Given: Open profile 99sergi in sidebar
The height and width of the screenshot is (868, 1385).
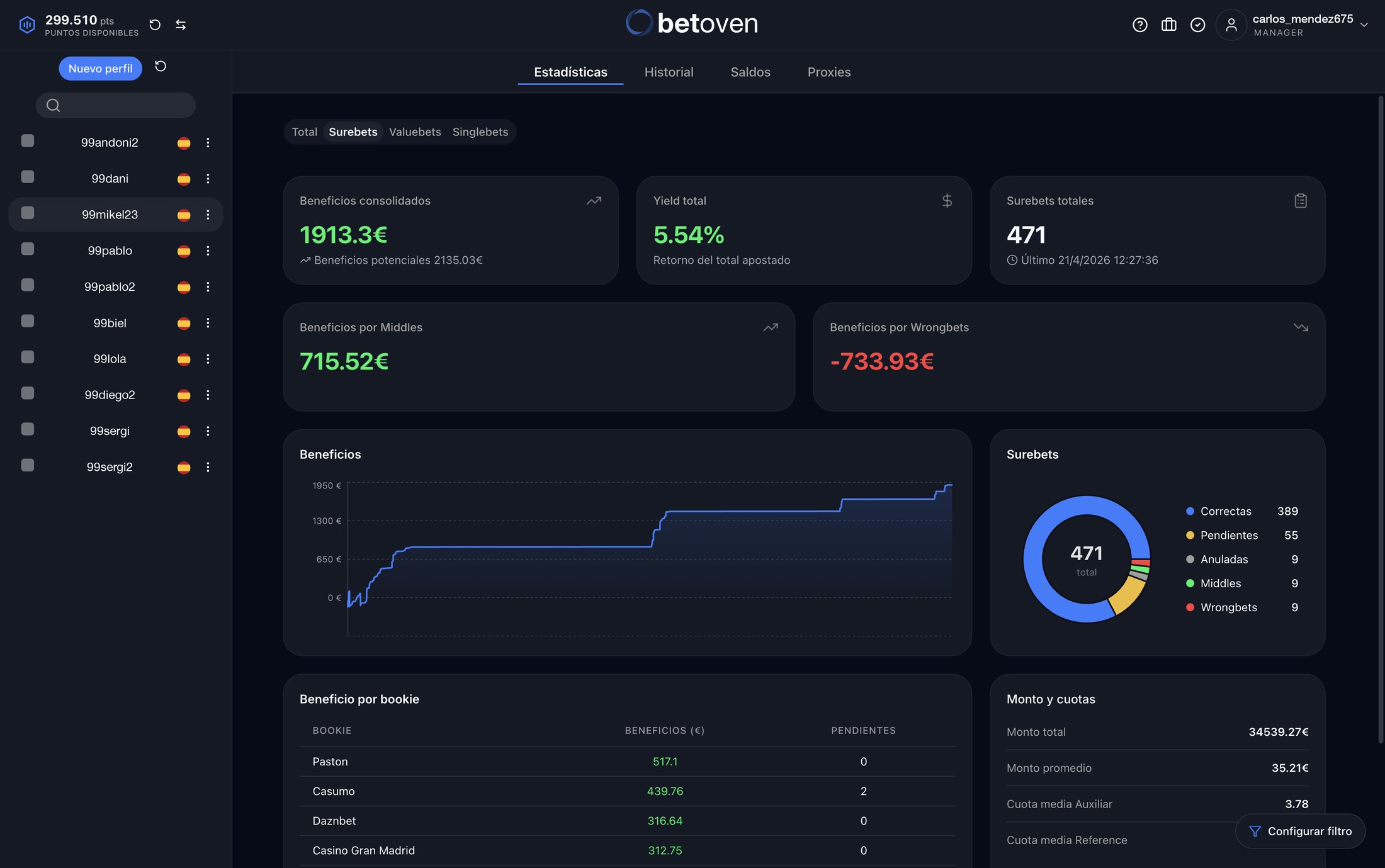Looking at the screenshot, I should click(110, 431).
